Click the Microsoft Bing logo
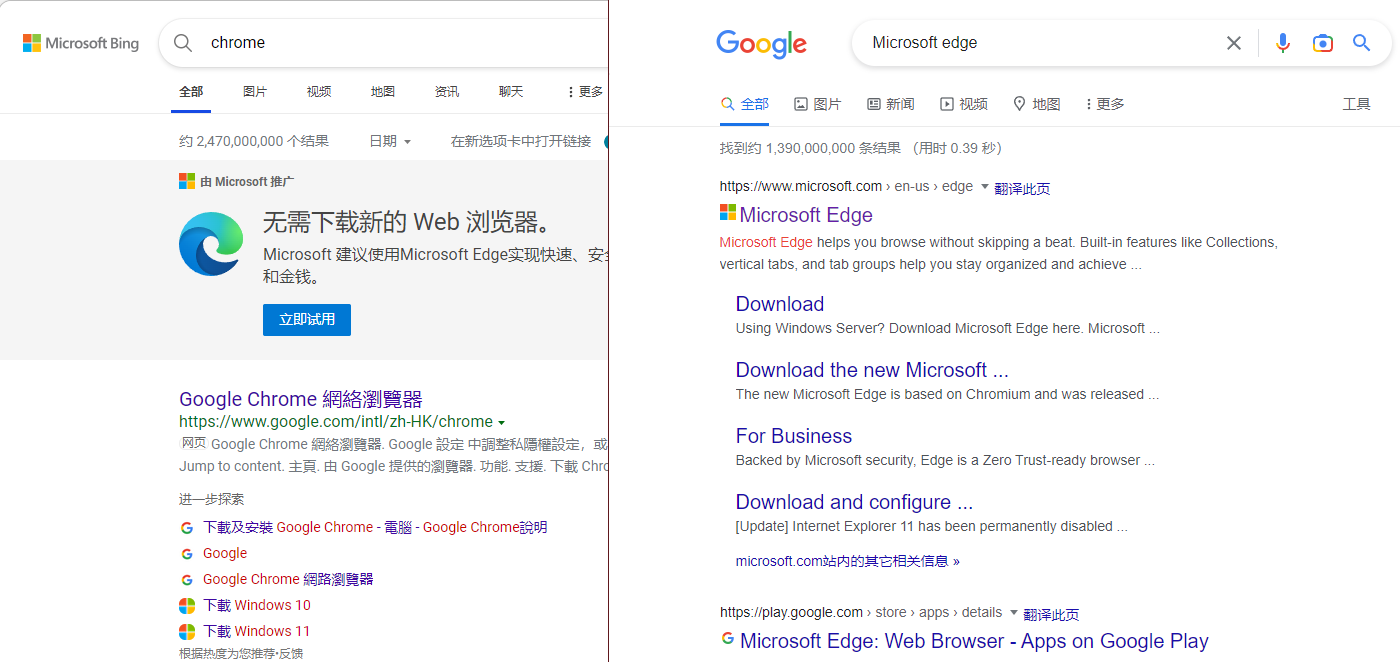 (81, 43)
